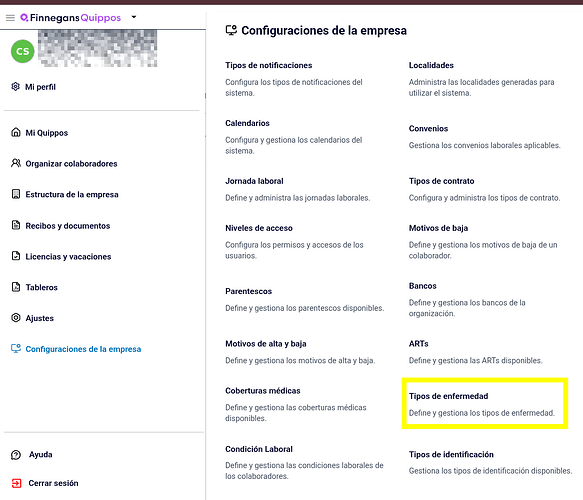Click the green CS user avatar
Viewport: 583px width, 500px height.
[x=23, y=51]
